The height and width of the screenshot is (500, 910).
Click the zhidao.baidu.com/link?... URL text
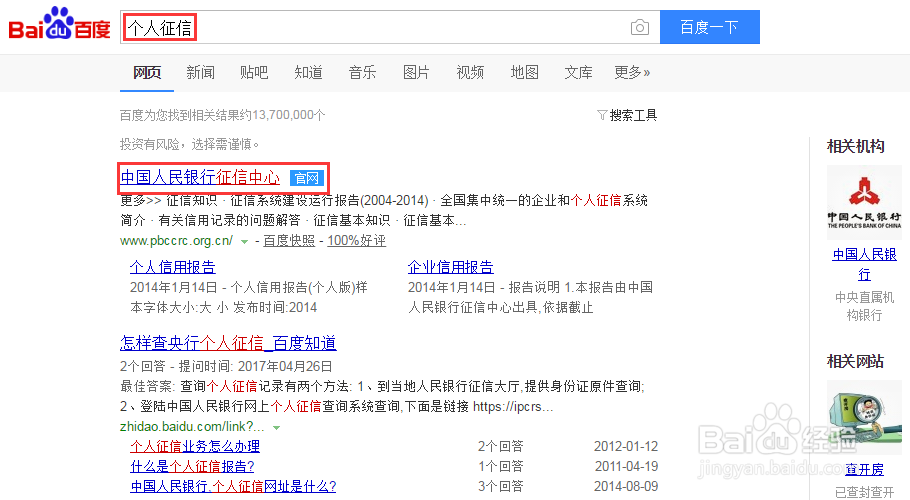[x=192, y=427]
